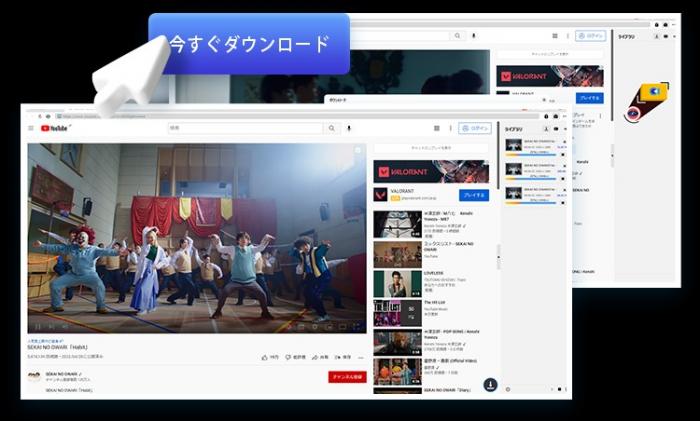Click the ライブラリ panel header, front window
This screenshot has width=700, height=421.
tap(513, 129)
